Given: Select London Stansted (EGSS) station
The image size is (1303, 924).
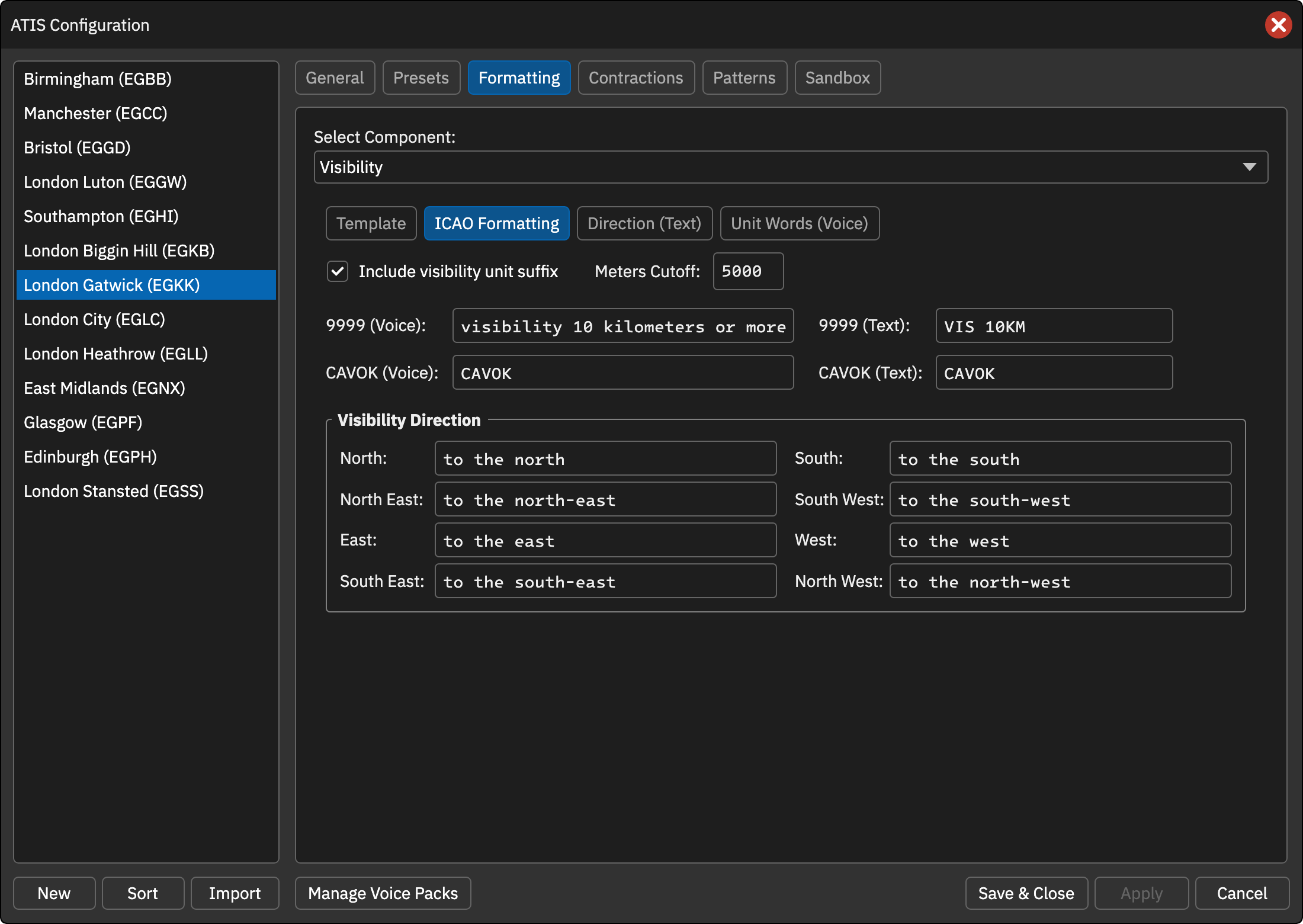Looking at the screenshot, I should click(x=146, y=491).
